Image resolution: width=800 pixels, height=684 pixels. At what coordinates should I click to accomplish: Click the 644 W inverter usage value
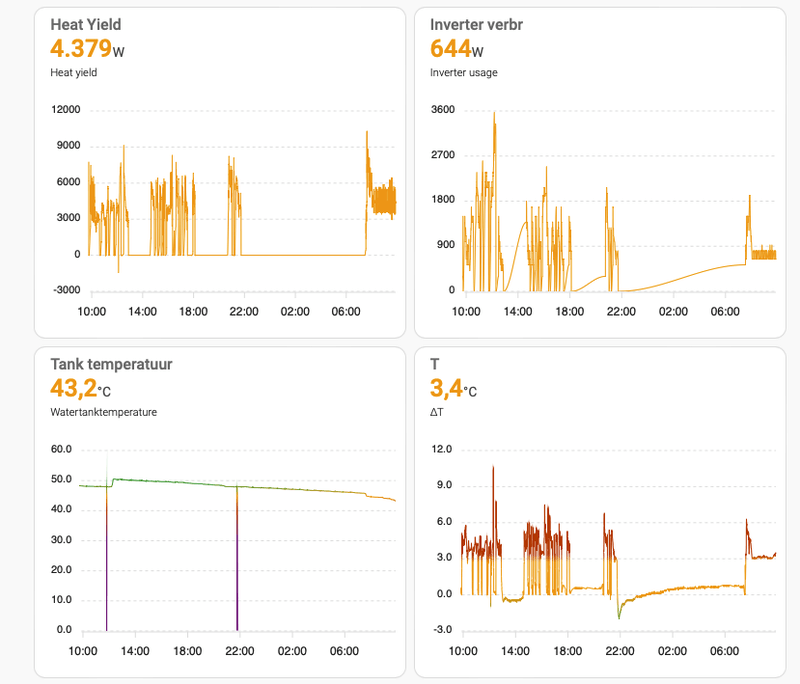pos(457,49)
